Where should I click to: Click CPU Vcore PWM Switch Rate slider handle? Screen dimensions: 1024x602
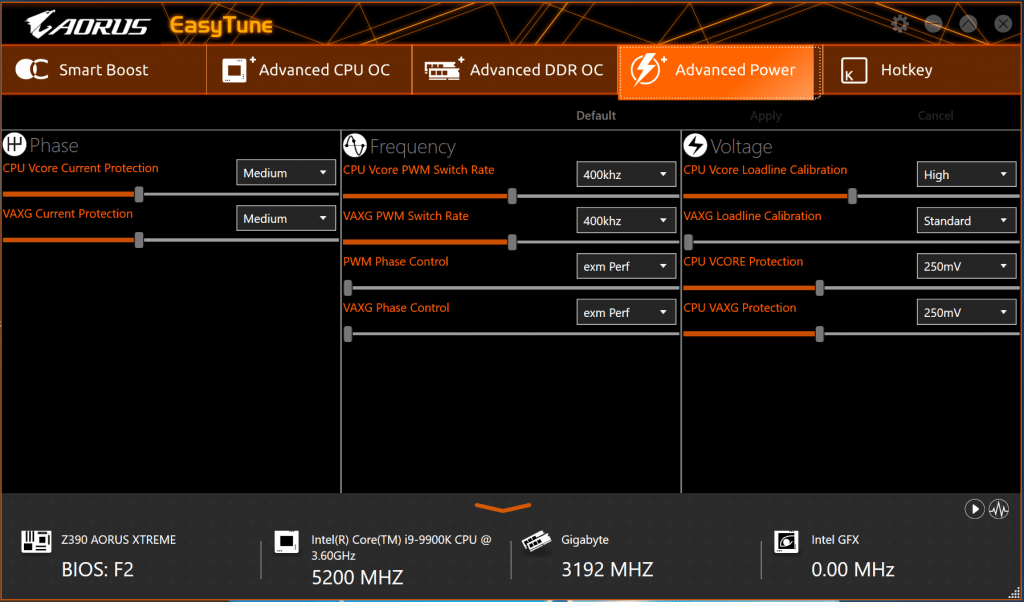pos(512,196)
